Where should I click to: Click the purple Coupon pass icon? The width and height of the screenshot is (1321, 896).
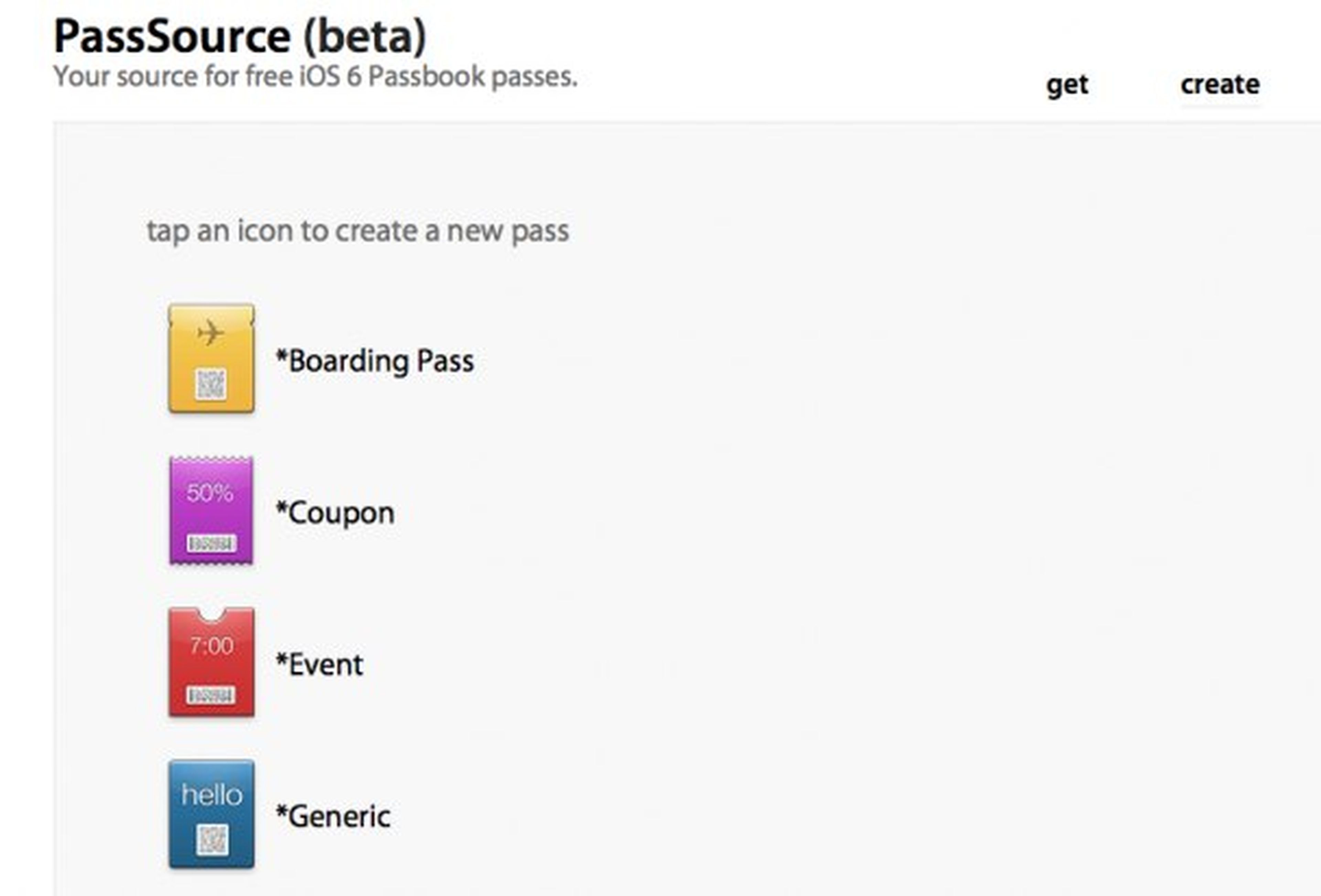[x=211, y=510]
